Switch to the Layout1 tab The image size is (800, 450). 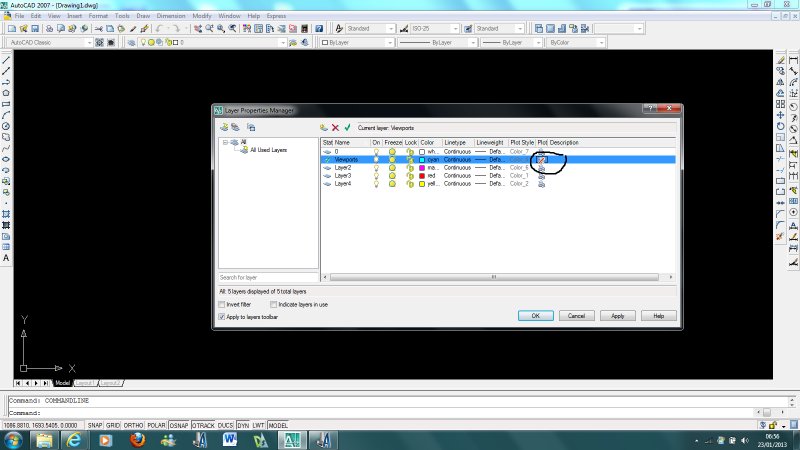85,383
